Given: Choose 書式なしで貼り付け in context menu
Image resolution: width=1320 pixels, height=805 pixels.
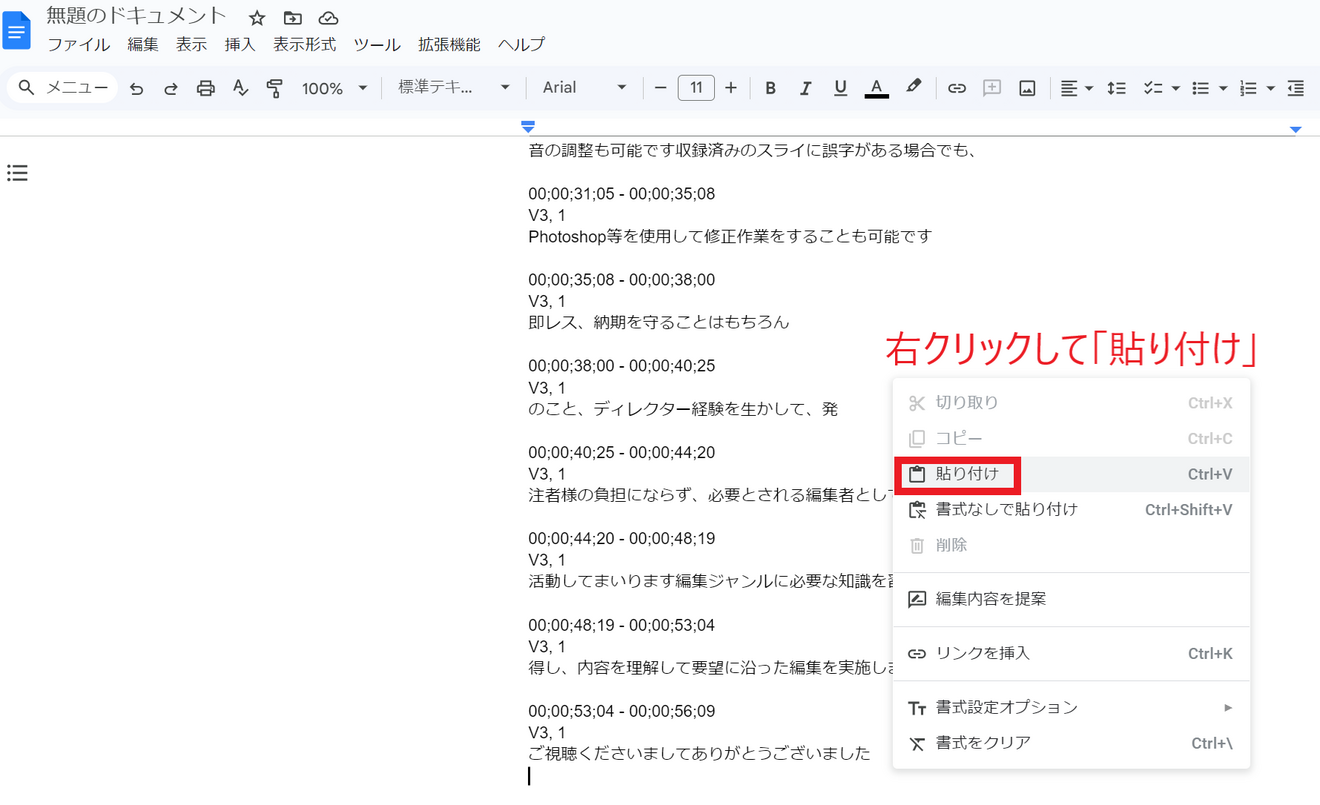Looking at the screenshot, I should tap(1071, 510).
